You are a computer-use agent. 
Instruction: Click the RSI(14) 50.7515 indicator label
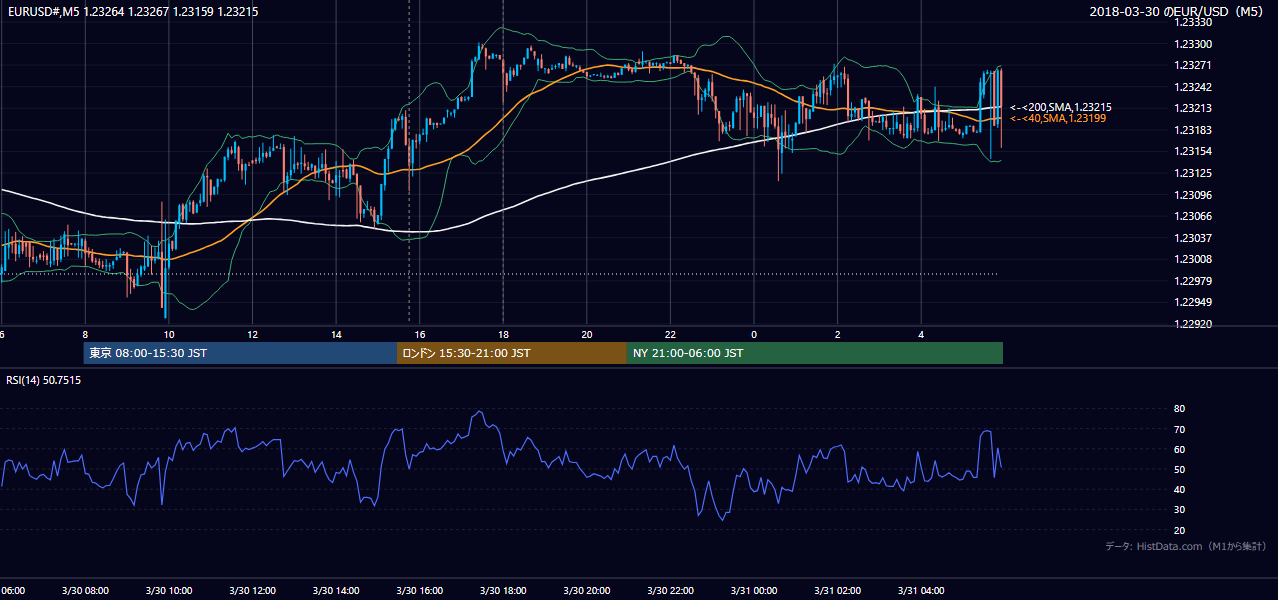pos(44,380)
